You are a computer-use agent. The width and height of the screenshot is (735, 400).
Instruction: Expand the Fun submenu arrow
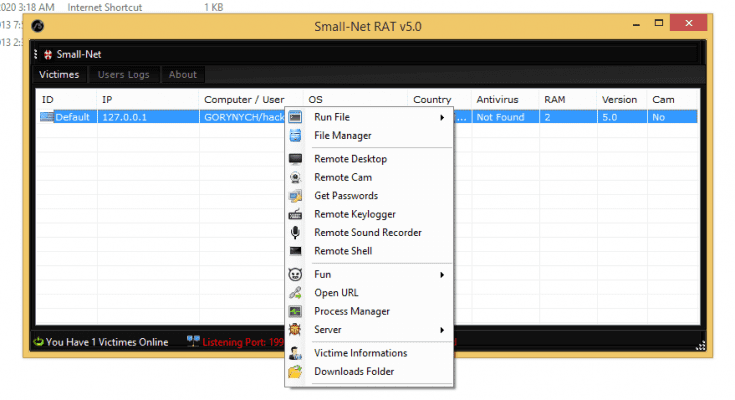coord(442,274)
